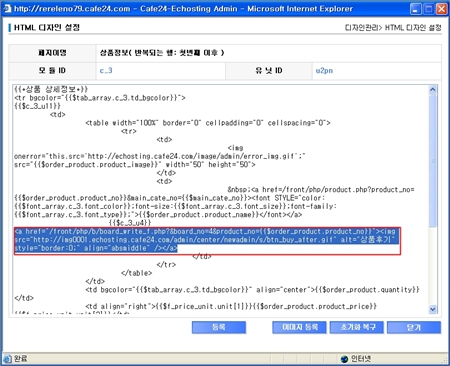Click the onerror="this.src= code line
Image resolution: width=450 pixels, height=366 pixels.
coord(159,156)
